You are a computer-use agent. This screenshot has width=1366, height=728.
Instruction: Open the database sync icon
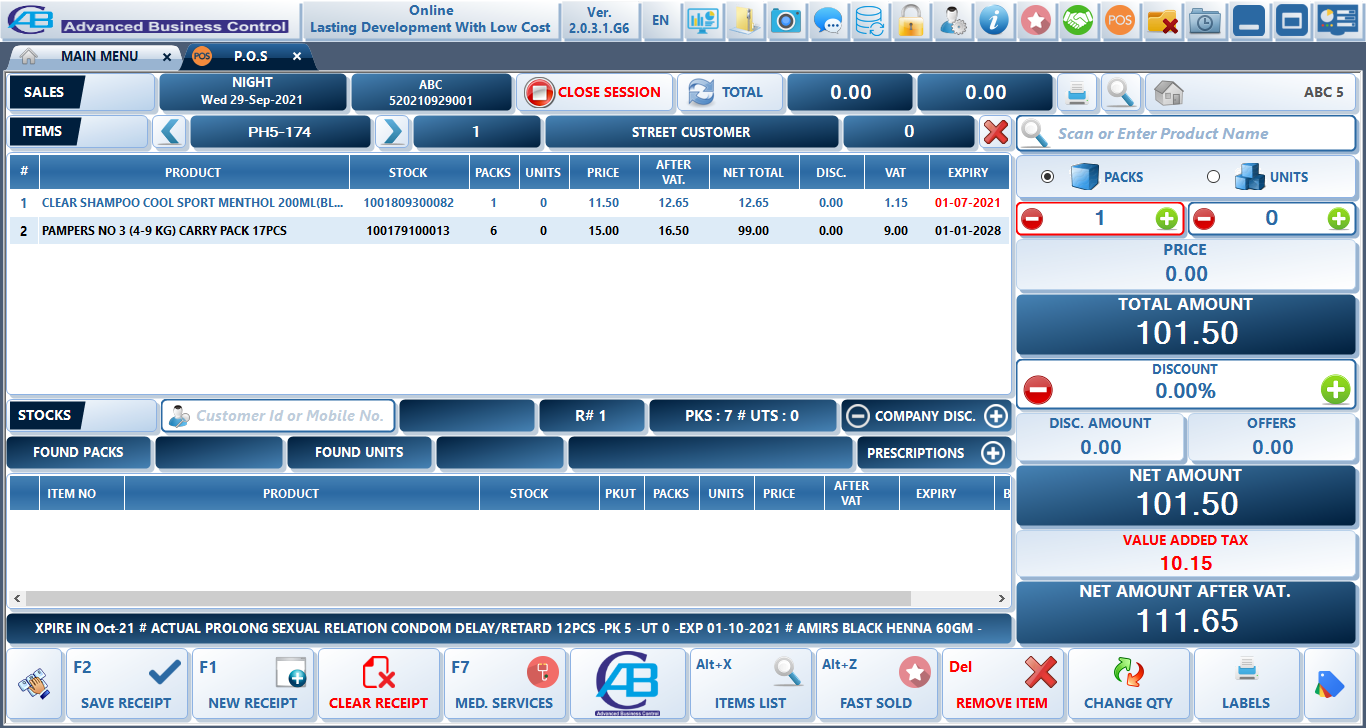(869, 20)
